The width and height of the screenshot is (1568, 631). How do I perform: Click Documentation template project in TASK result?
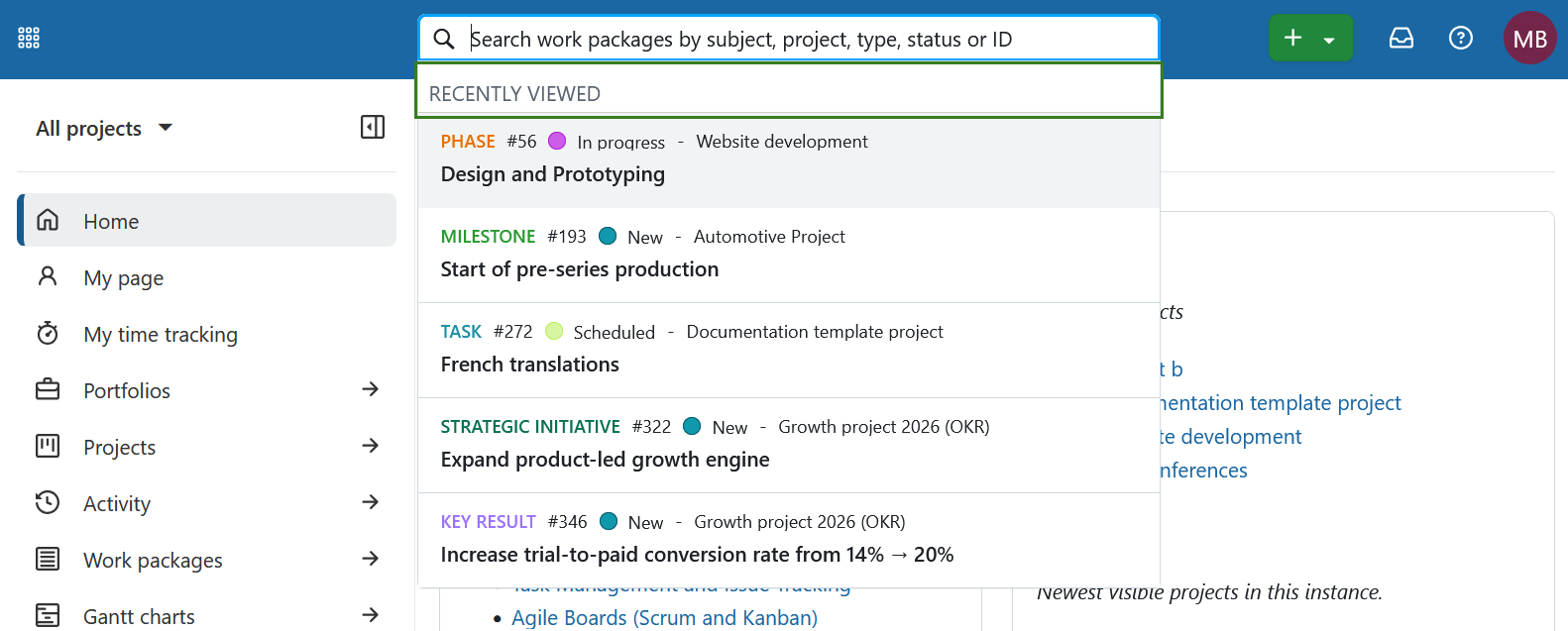(815, 332)
